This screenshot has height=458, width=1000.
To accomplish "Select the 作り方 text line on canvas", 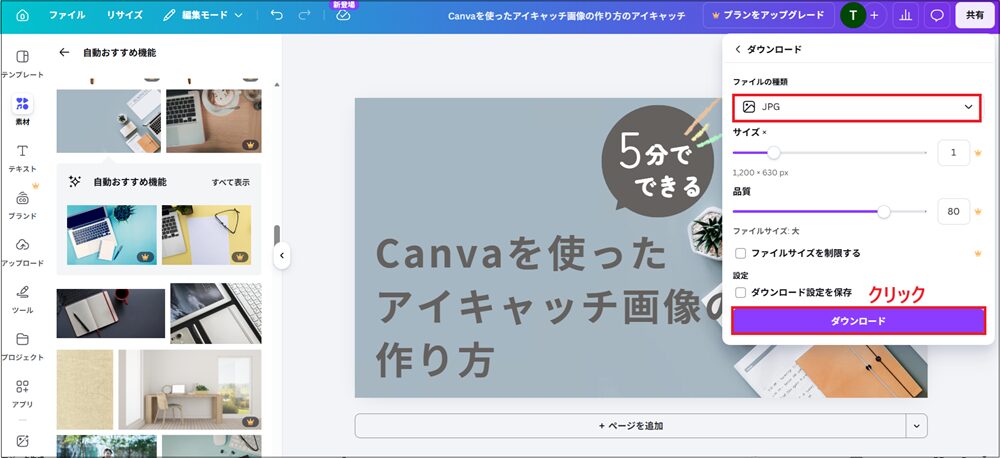I will coord(436,359).
